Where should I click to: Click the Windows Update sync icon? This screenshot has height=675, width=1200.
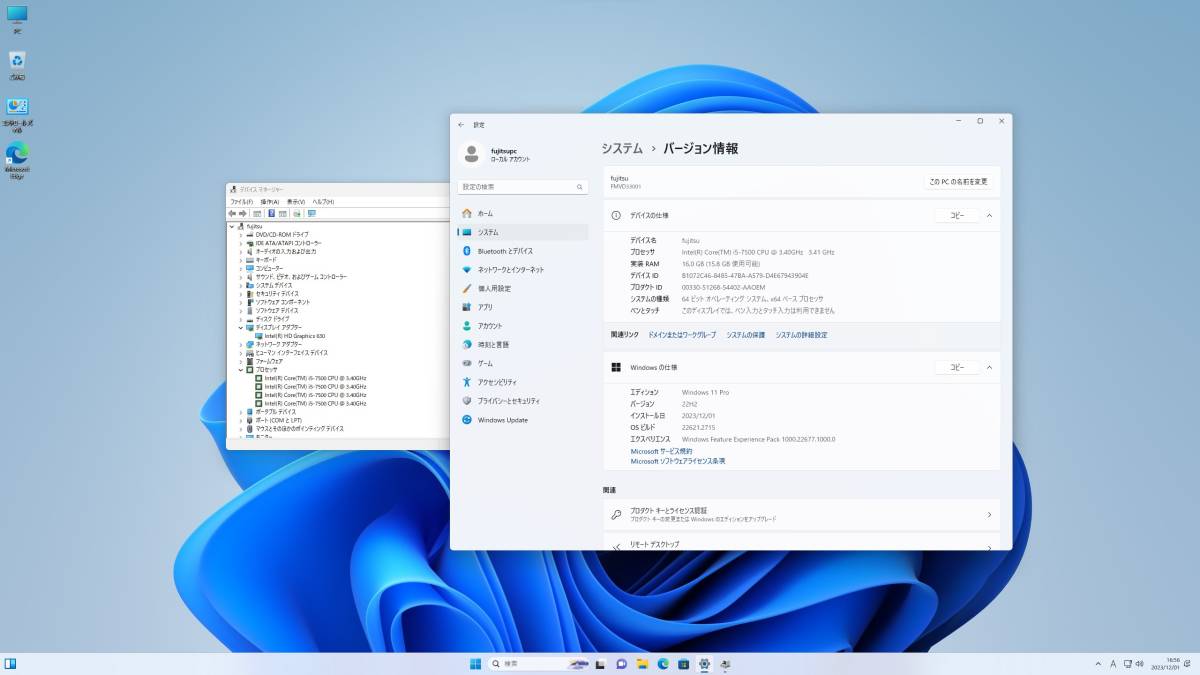point(467,420)
